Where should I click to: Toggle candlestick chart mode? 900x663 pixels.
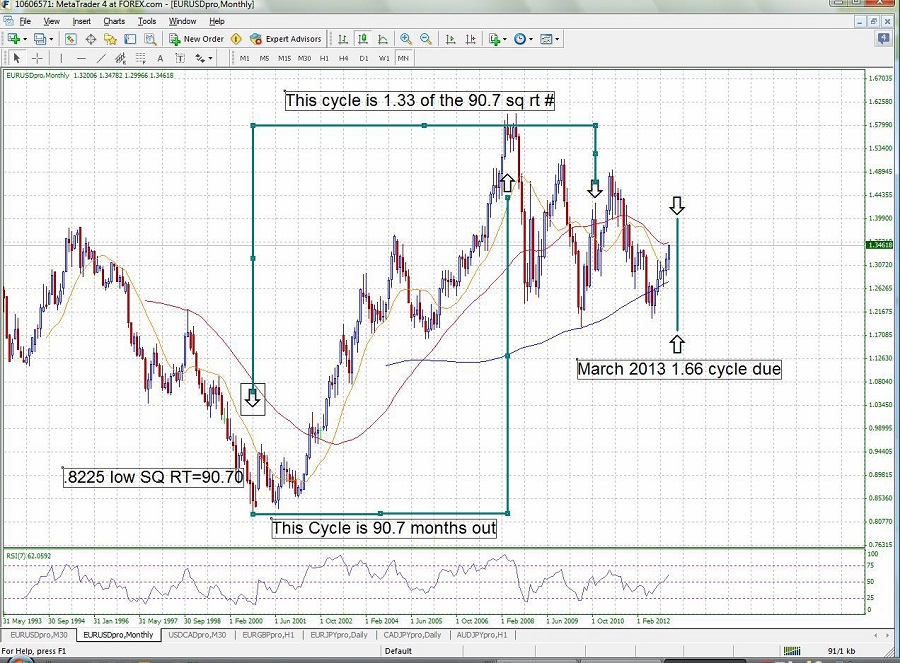[363, 39]
